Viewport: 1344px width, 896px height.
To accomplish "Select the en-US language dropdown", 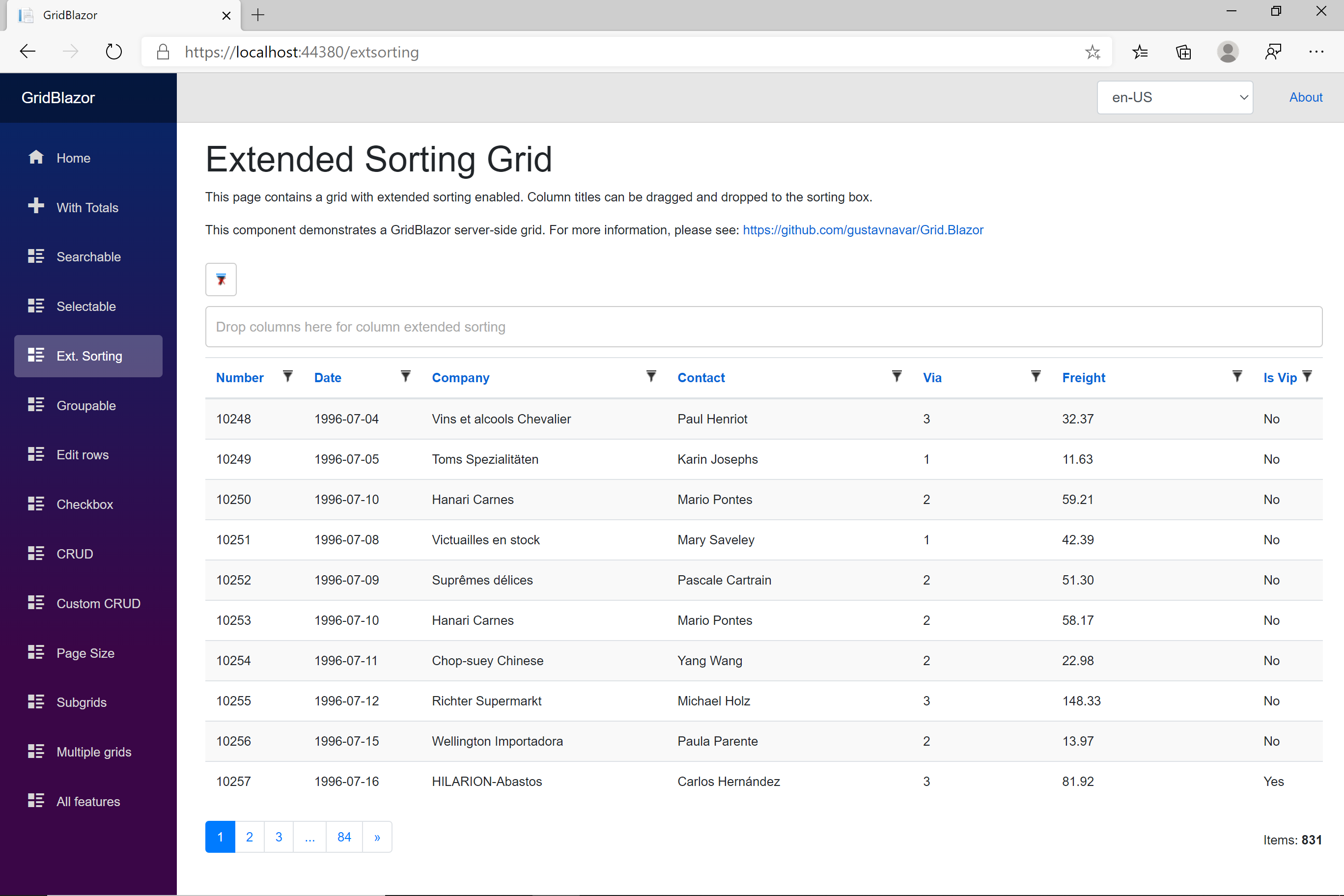I will 1177,97.
